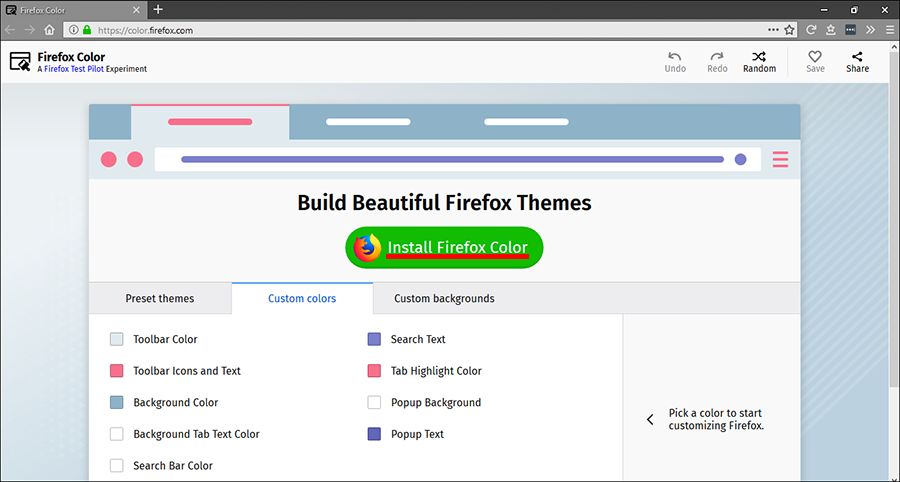The height and width of the screenshot is (482, 900).
Task: Pick the Background Tab Text Color swatch
Action: point(117,434)
